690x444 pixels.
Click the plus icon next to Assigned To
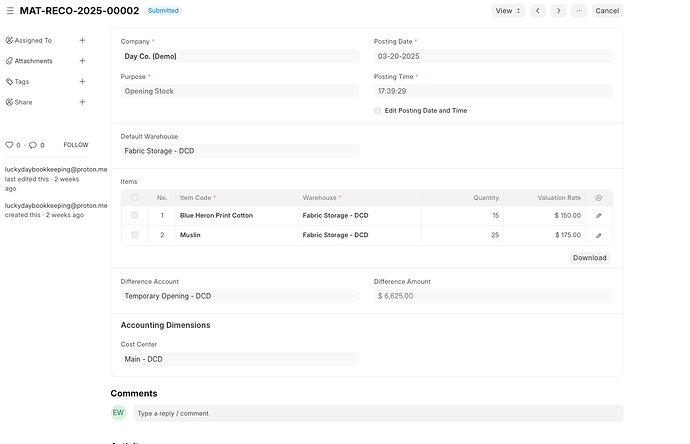pos(82,41)
